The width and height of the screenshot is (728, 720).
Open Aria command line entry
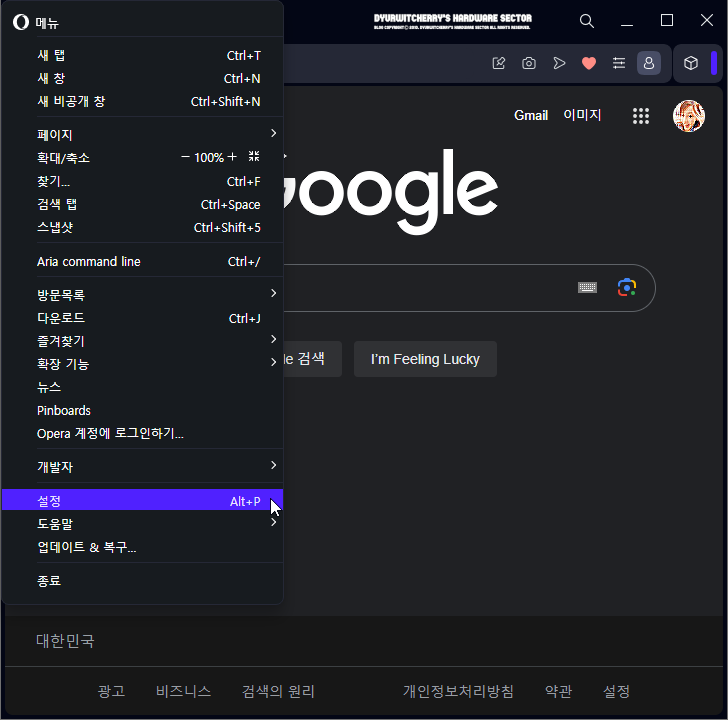(x=143, y=261)
